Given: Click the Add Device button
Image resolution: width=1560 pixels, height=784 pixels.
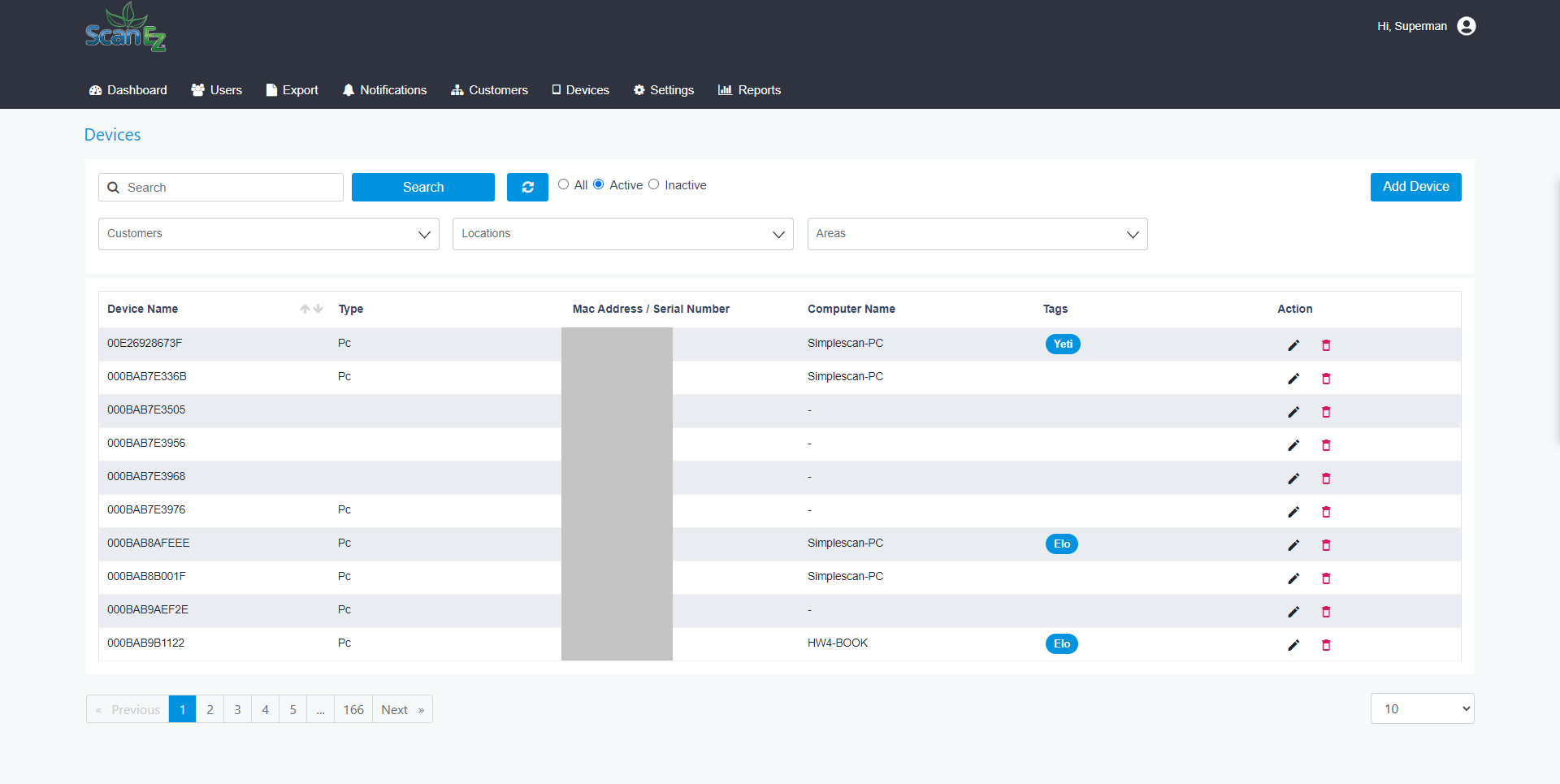Looking at the screenshot, I should coord(1415,187).
